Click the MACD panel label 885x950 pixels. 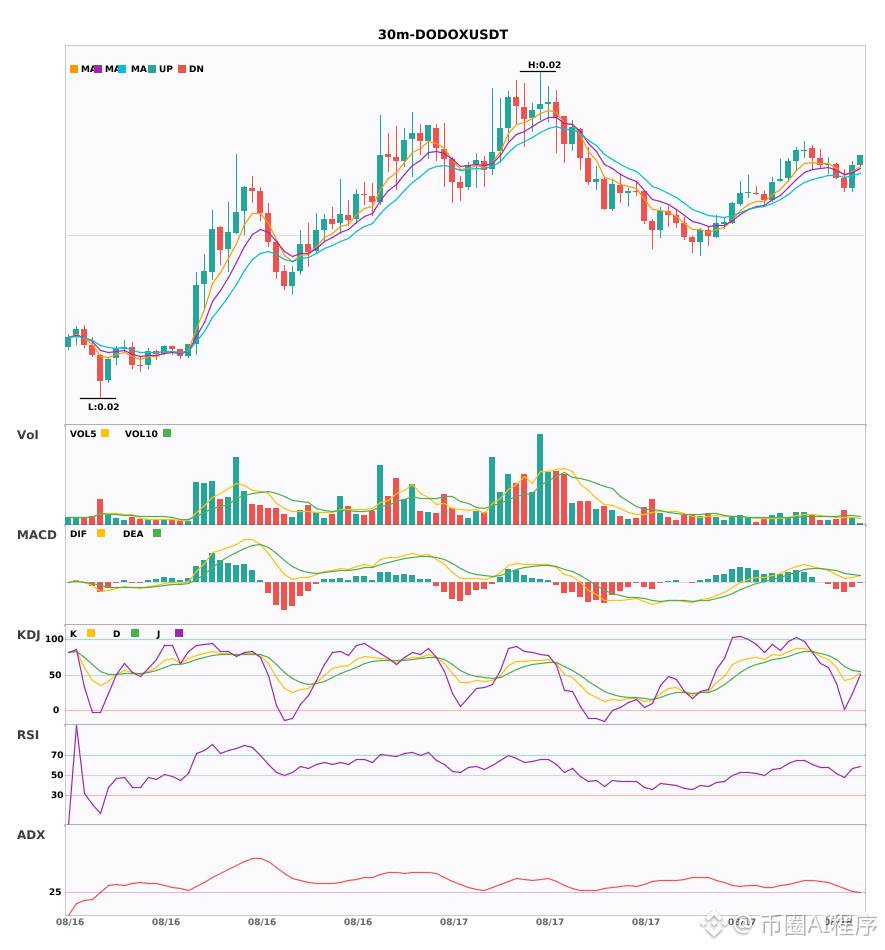click(36, 535)
